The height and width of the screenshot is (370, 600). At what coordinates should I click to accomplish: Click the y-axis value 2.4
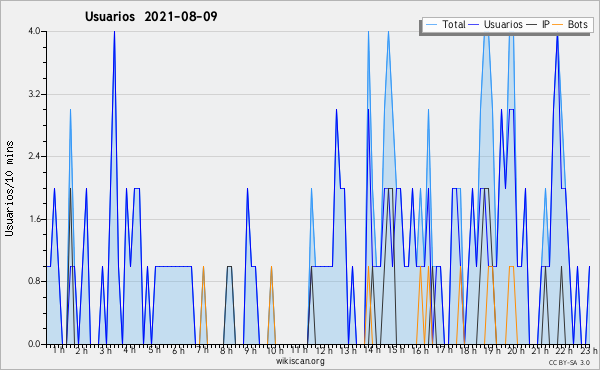(x=34, y=156)
